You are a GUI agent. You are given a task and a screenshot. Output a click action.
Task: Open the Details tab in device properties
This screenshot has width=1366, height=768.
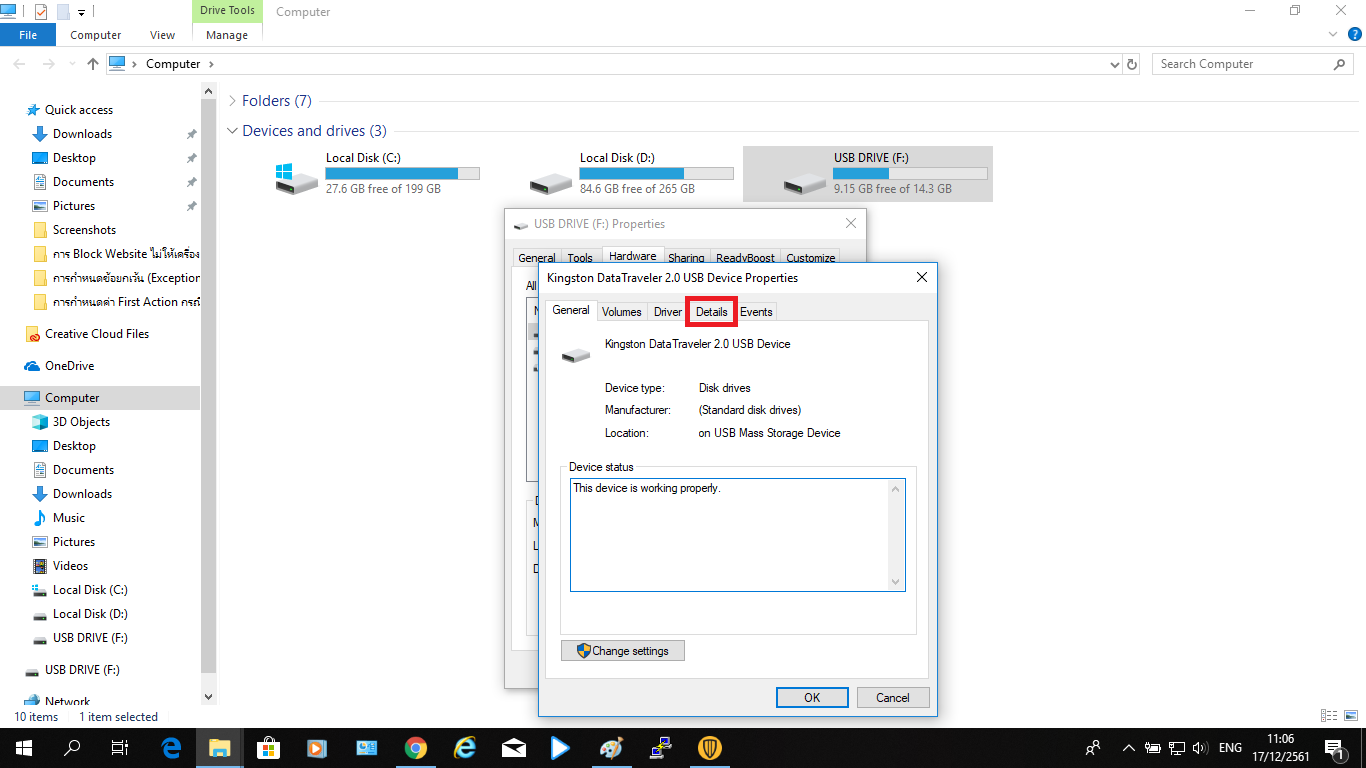[711, 312]
